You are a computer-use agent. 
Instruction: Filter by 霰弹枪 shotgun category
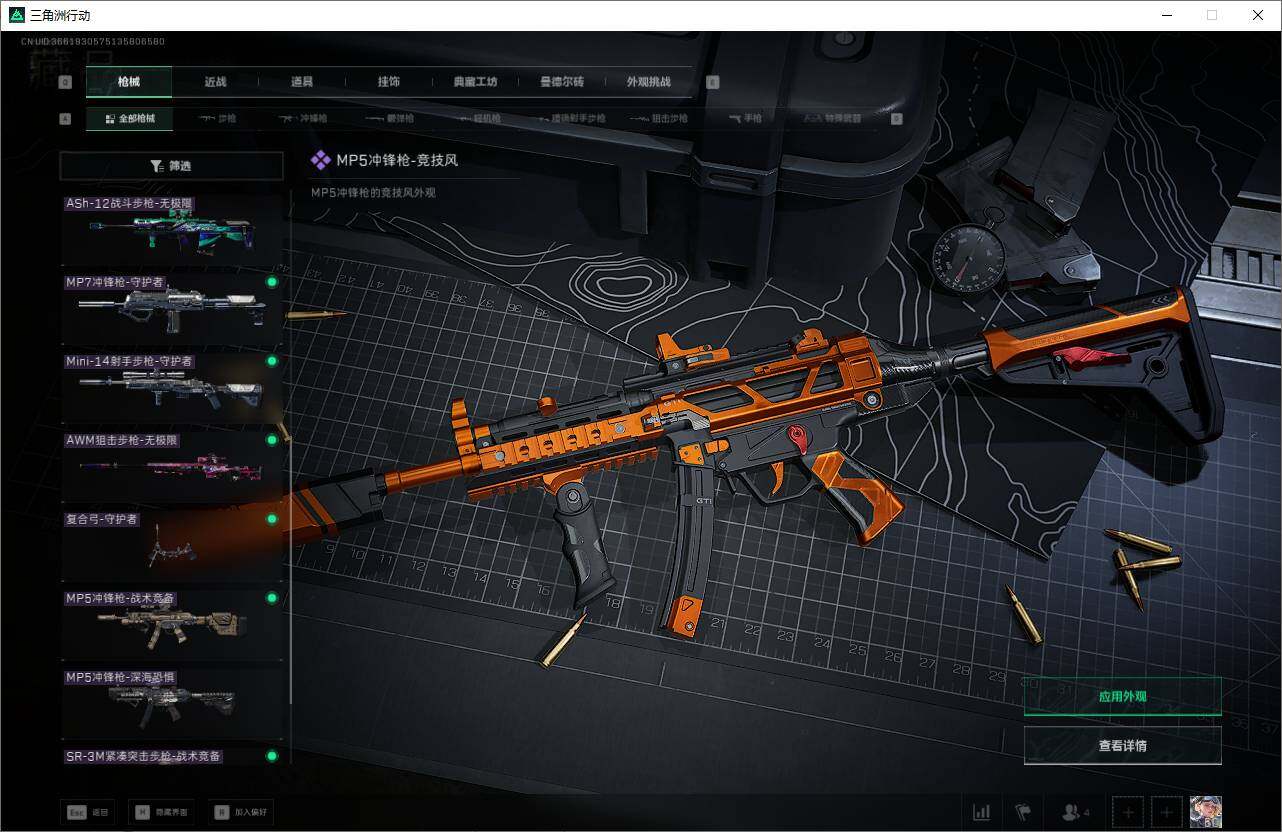pos(389,118)
